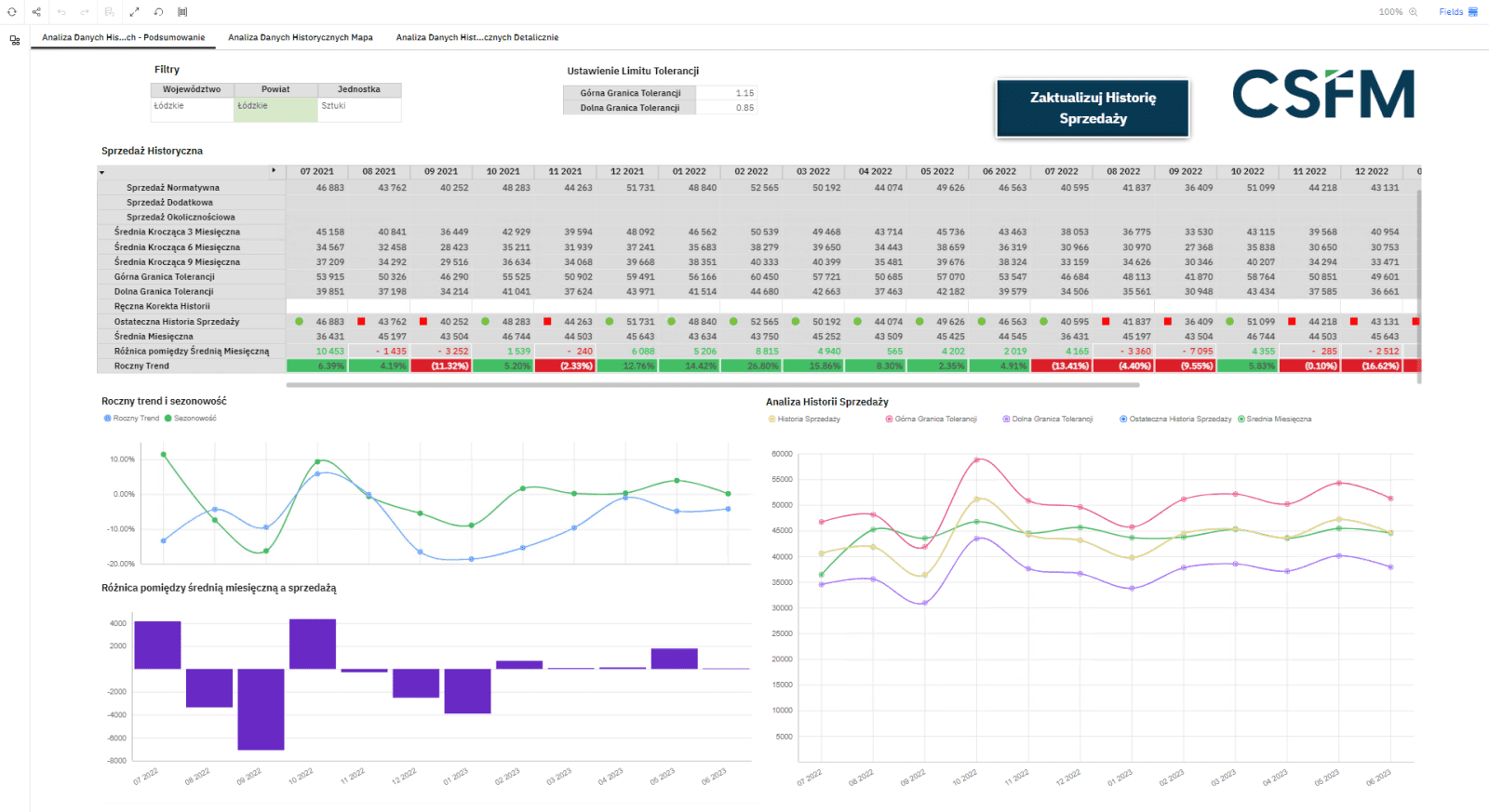
Task: Switch to Analiza Danych Historycznych Mapa tab
Action: 301,38
